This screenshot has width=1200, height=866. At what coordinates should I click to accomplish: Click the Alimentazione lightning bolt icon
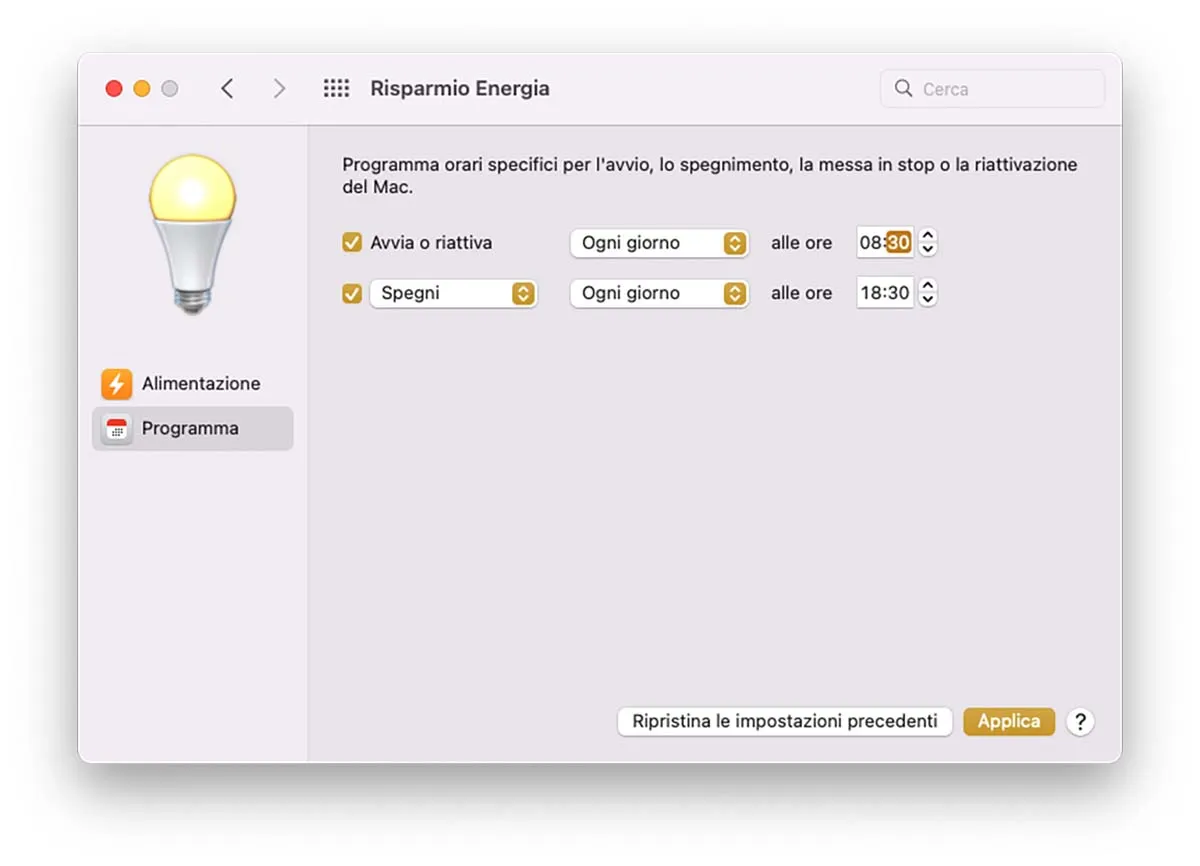coord(117,384)
